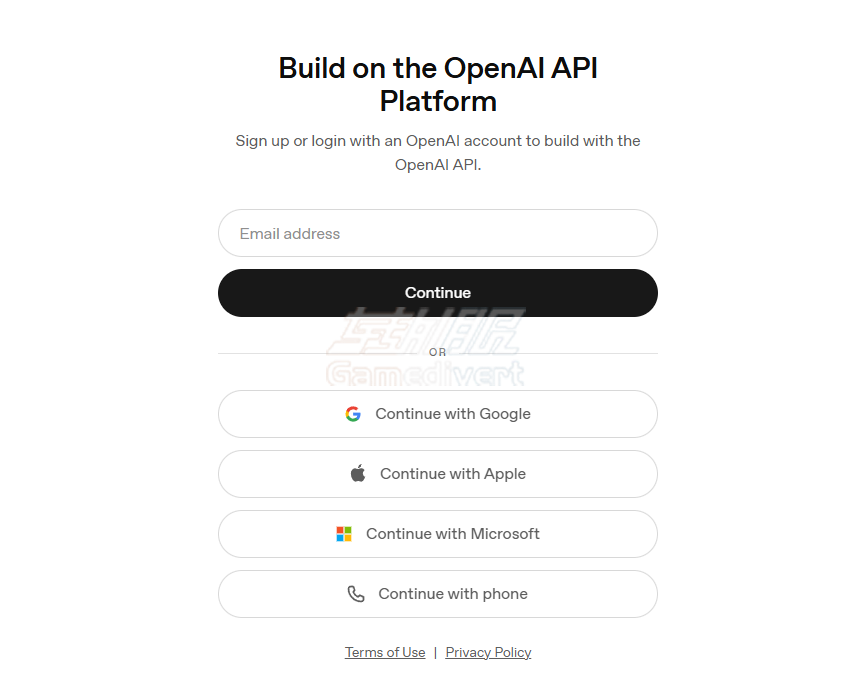The image size is (853, 692).
Task: Click the black Continue button
Action: (438, 292)
